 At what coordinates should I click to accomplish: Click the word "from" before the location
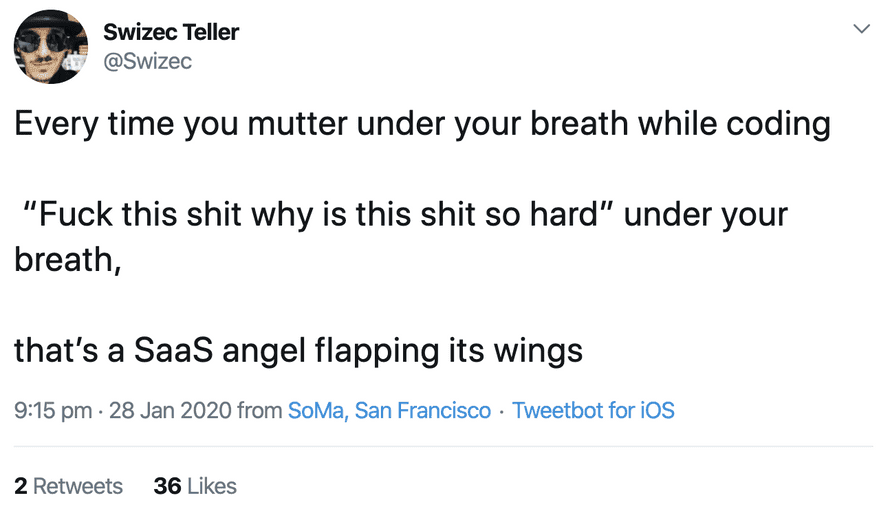click(x=259, y=410)
